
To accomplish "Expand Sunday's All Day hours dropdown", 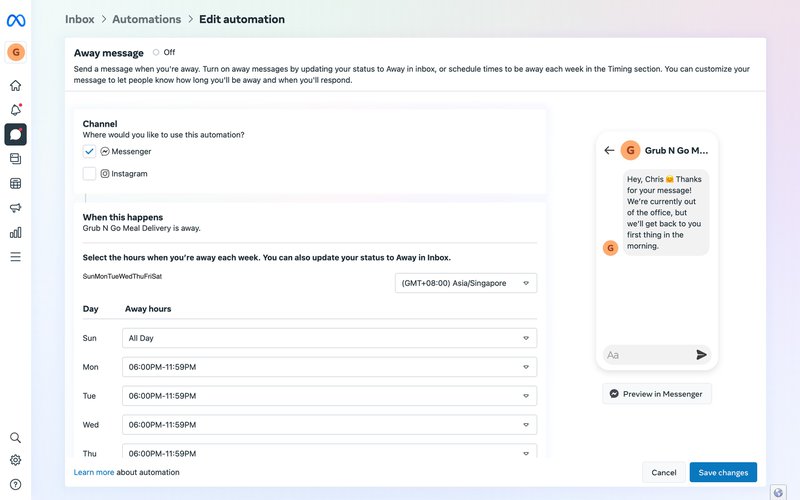I will pyautogui.click(x=329, y=339).
